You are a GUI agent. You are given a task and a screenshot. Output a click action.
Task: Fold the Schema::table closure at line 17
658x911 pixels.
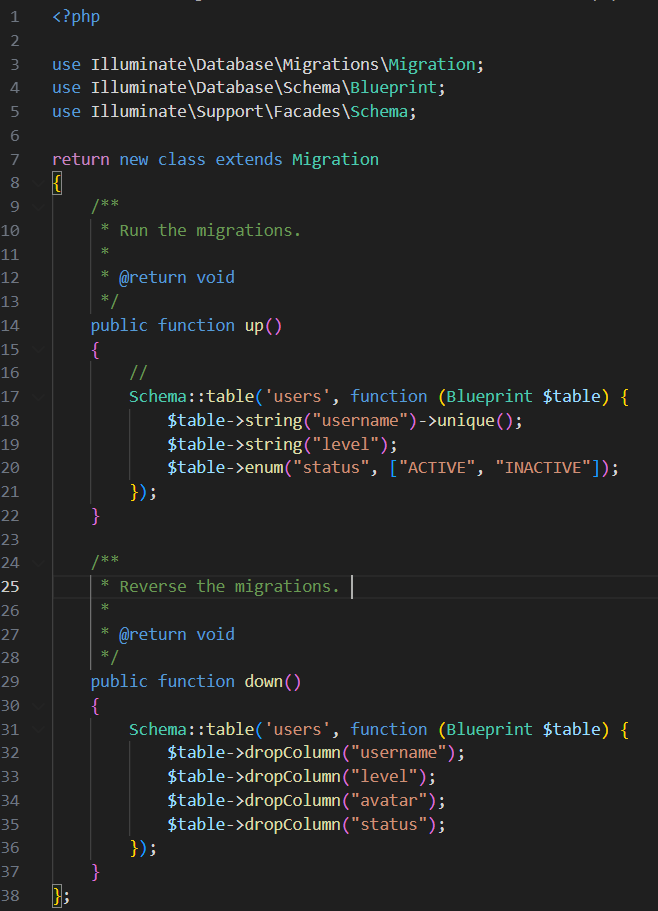(x=39, y=397)
